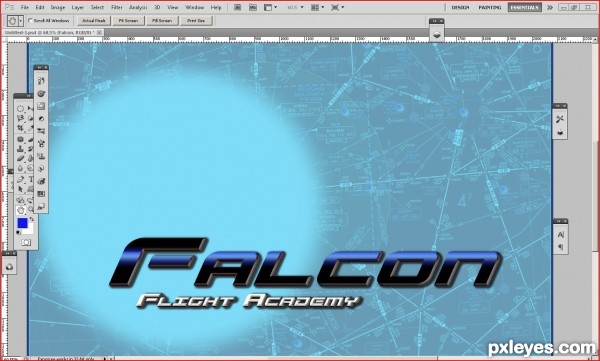Select the Untitled-1.psd document tab
The height and width of the screenshot is (361, 600).
49,33
